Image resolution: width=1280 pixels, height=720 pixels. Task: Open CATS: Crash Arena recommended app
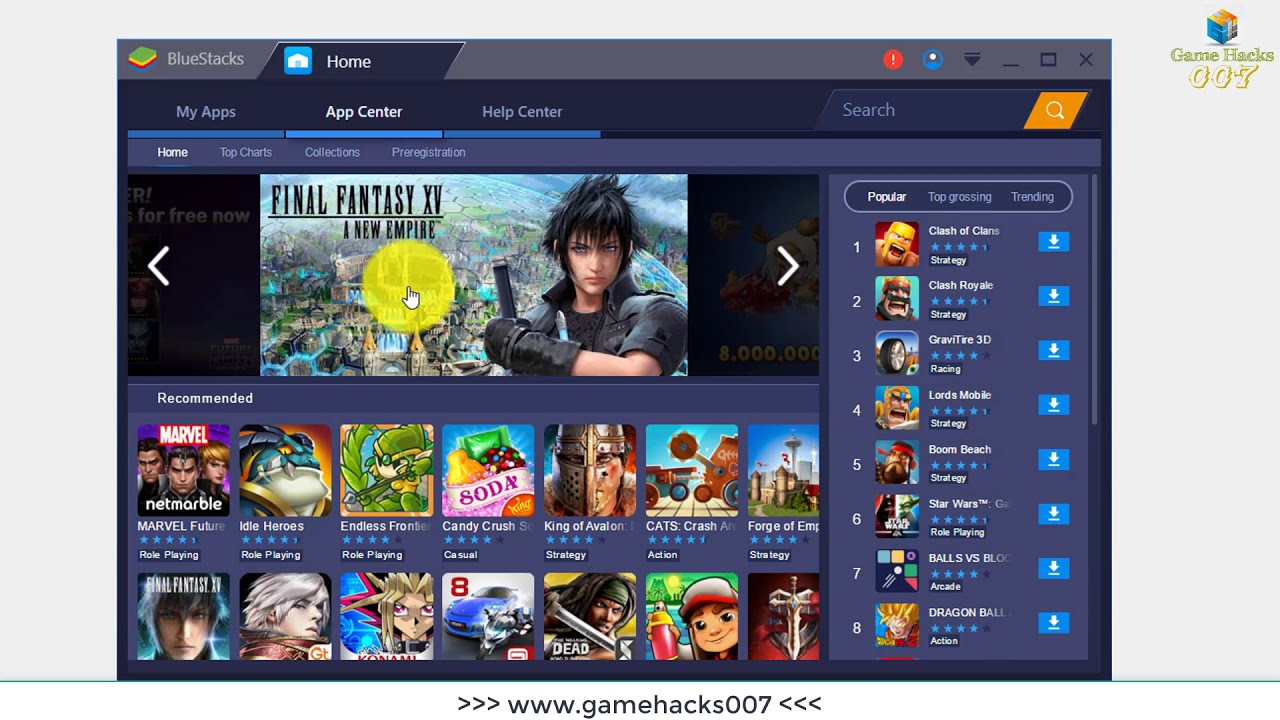pos(692,470)
